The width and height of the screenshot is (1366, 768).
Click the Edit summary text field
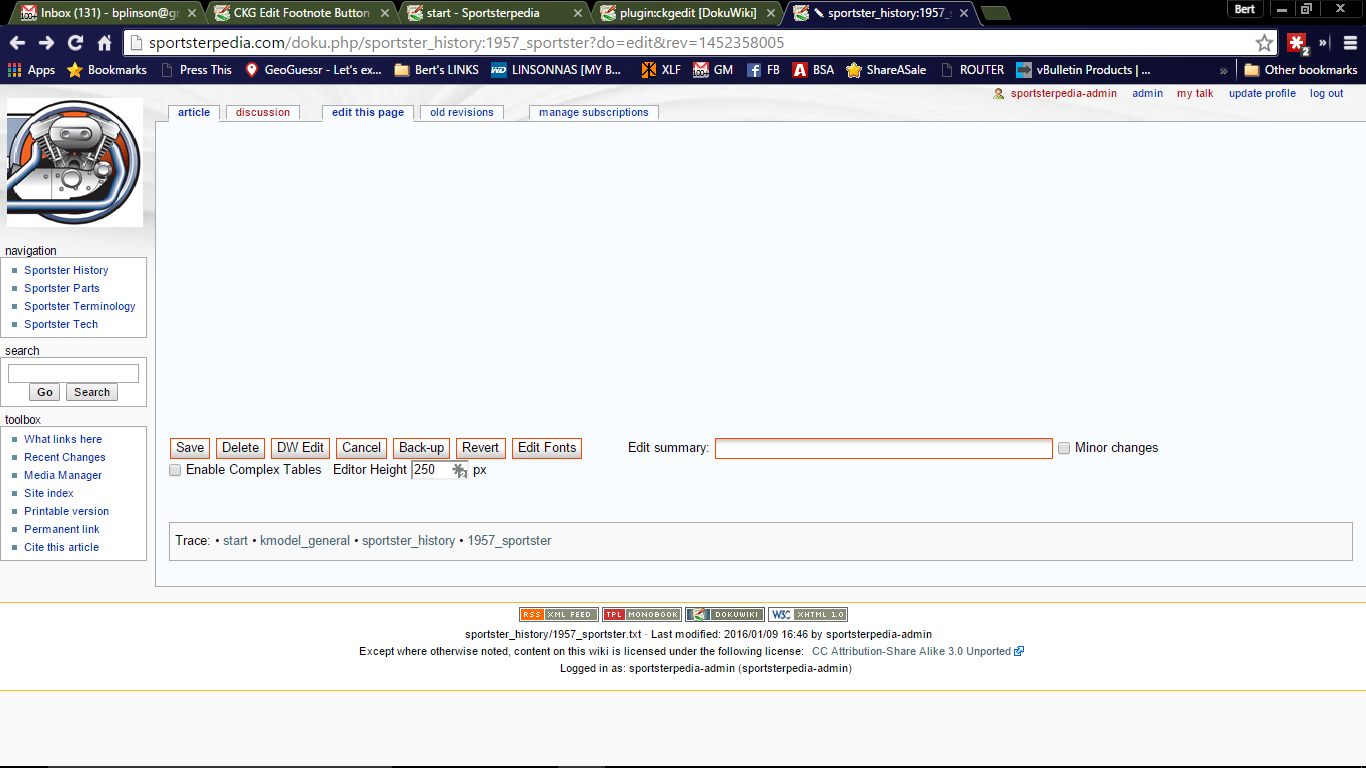(883, 448)
